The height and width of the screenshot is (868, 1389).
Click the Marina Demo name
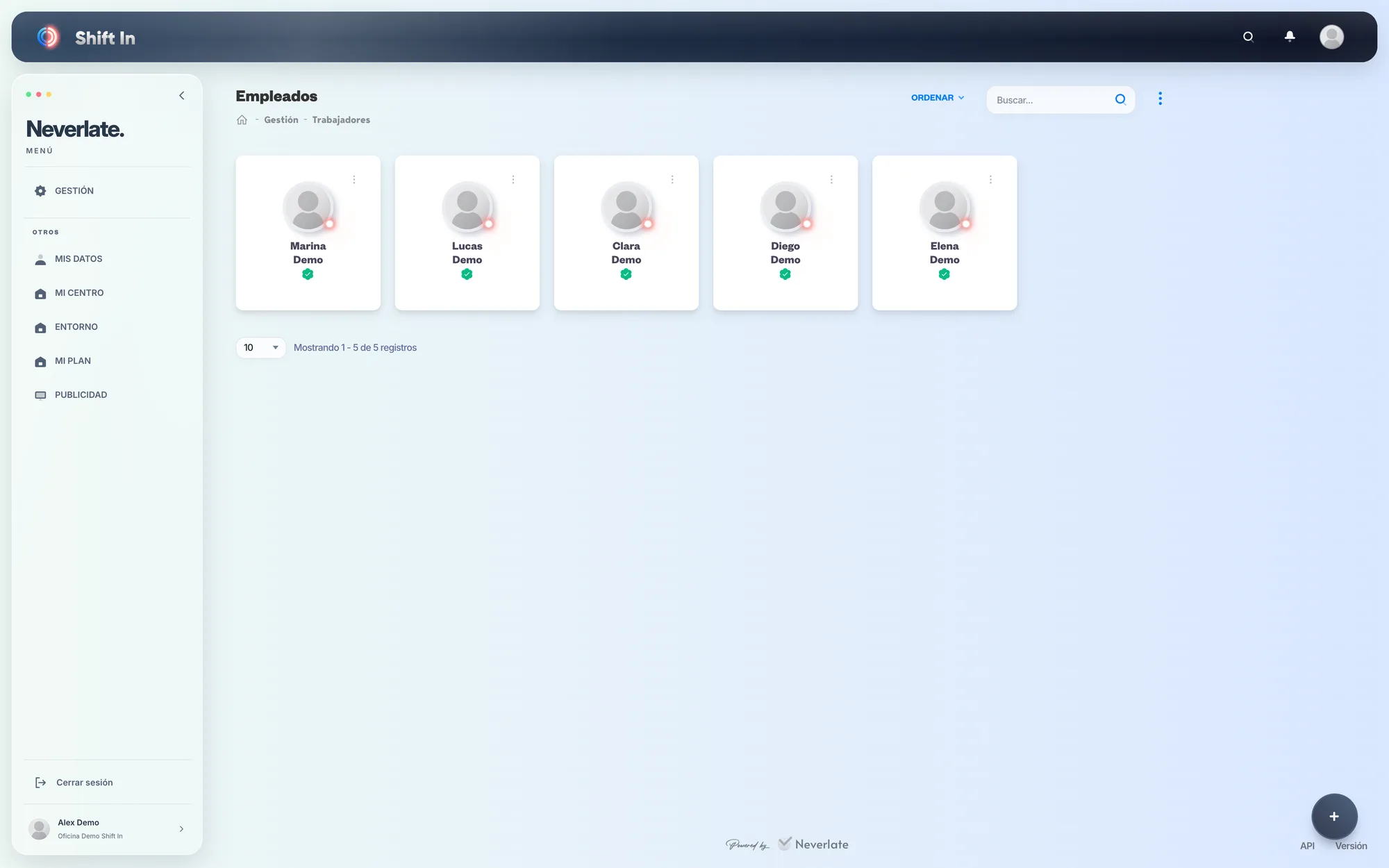click(308, 253)
